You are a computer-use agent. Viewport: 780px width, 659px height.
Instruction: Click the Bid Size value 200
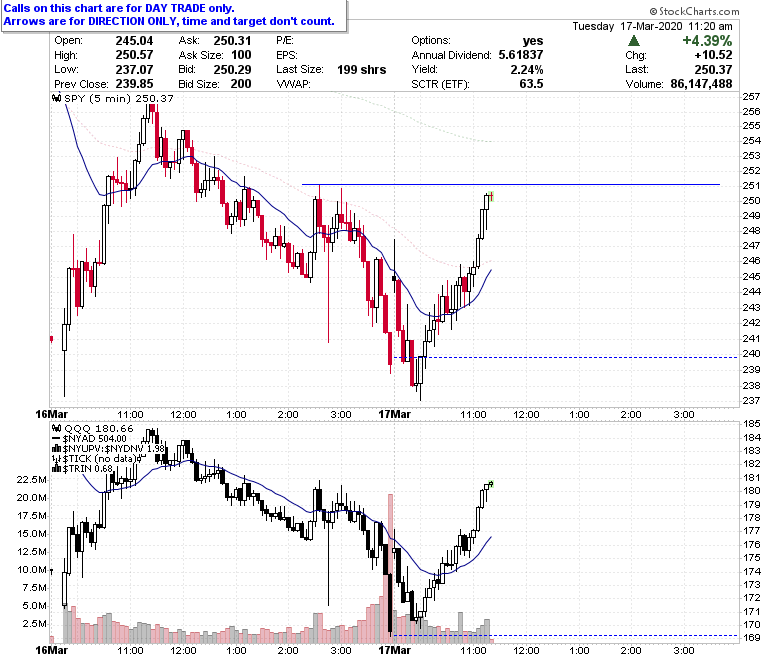[x=241, y=84]
